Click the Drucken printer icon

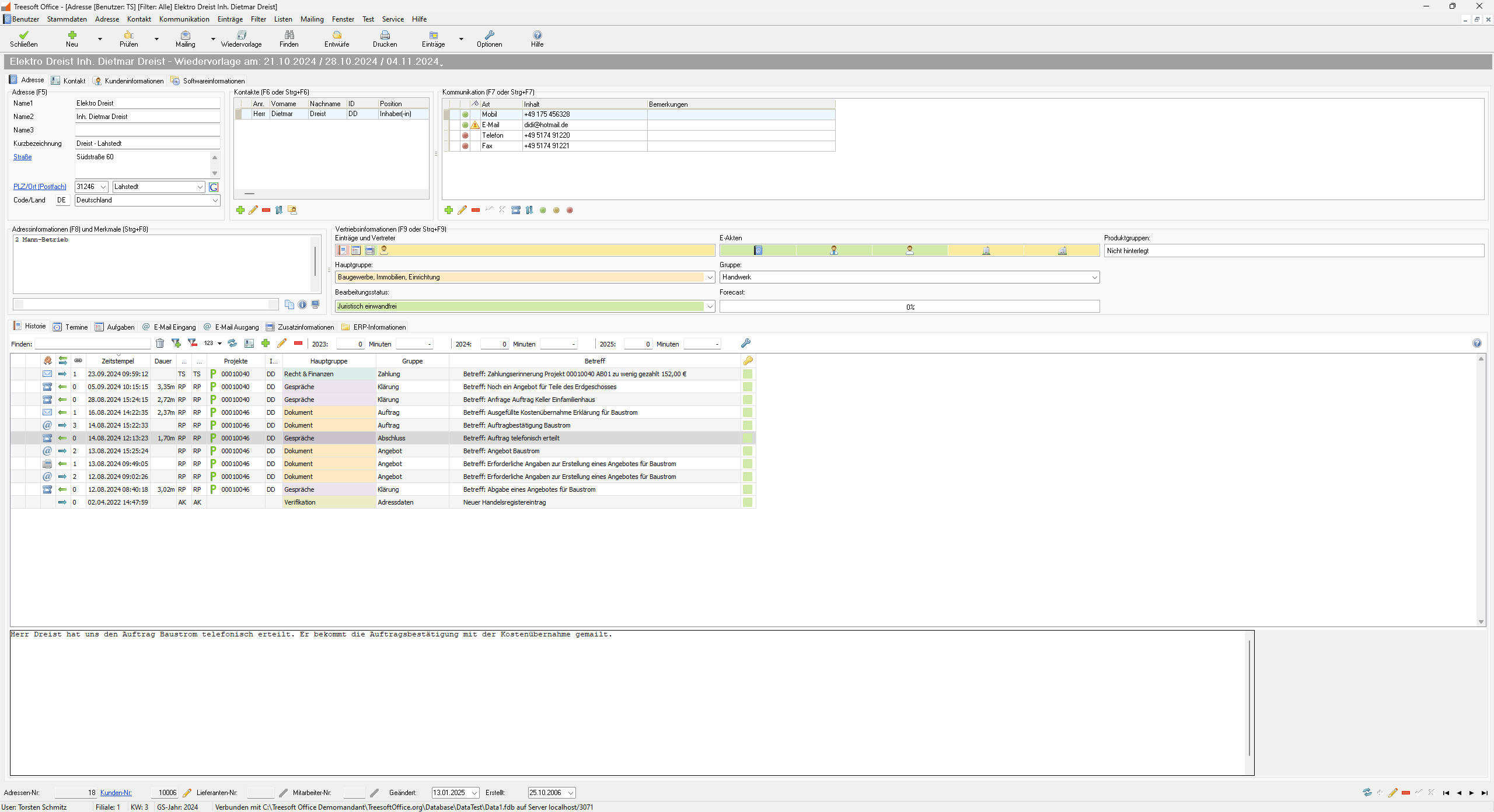pos(385,36)
